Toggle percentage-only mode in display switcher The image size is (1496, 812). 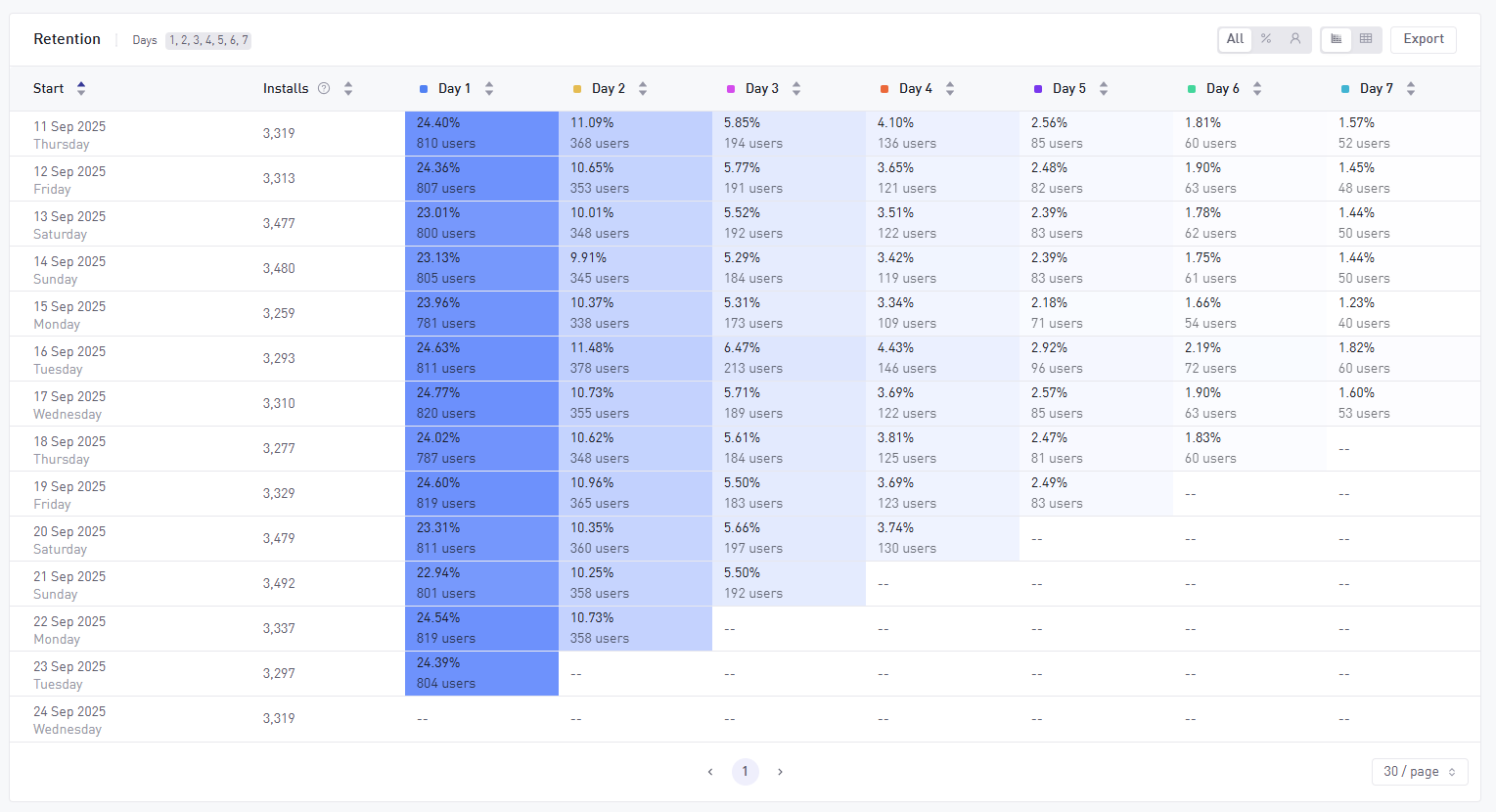[1264, 39]
